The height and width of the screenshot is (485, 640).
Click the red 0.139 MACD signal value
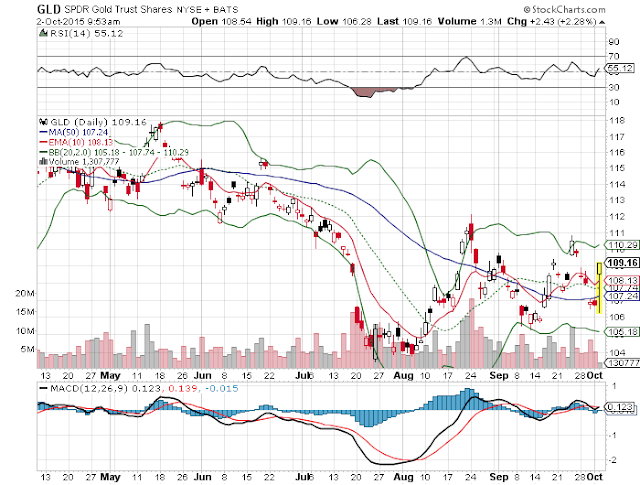click(183, 388)
